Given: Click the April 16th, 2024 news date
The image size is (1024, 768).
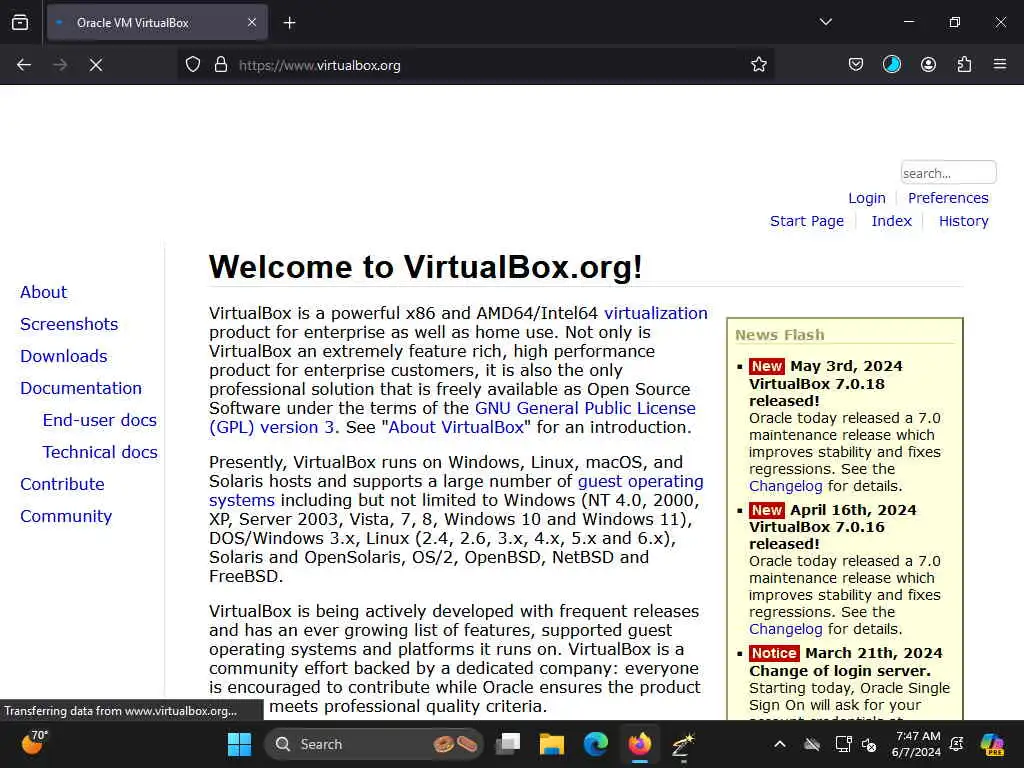Looking at the screenshot, I should click(x=854, y=510).
